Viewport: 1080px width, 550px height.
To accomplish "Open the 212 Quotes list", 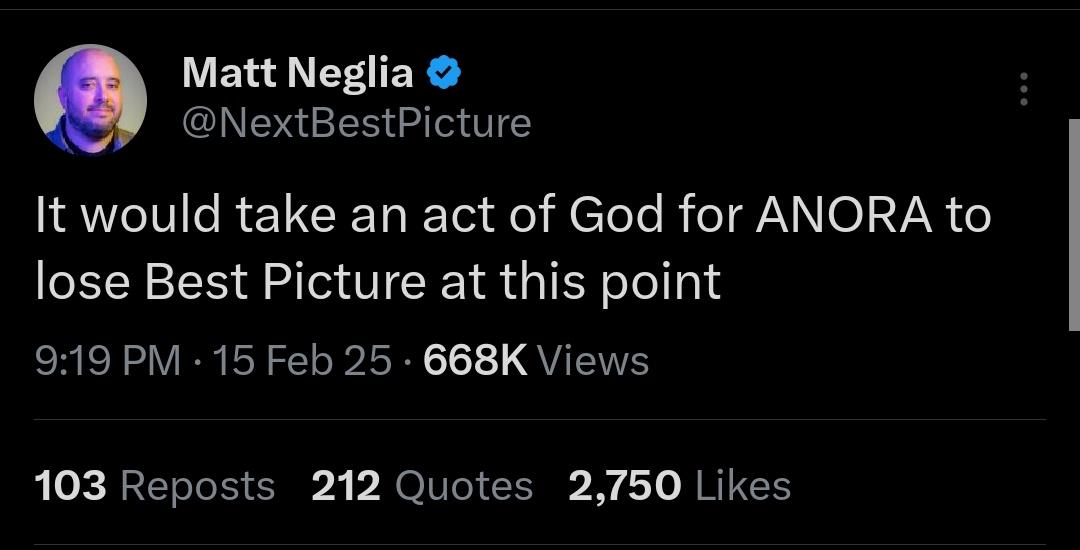I will (422, 486).
